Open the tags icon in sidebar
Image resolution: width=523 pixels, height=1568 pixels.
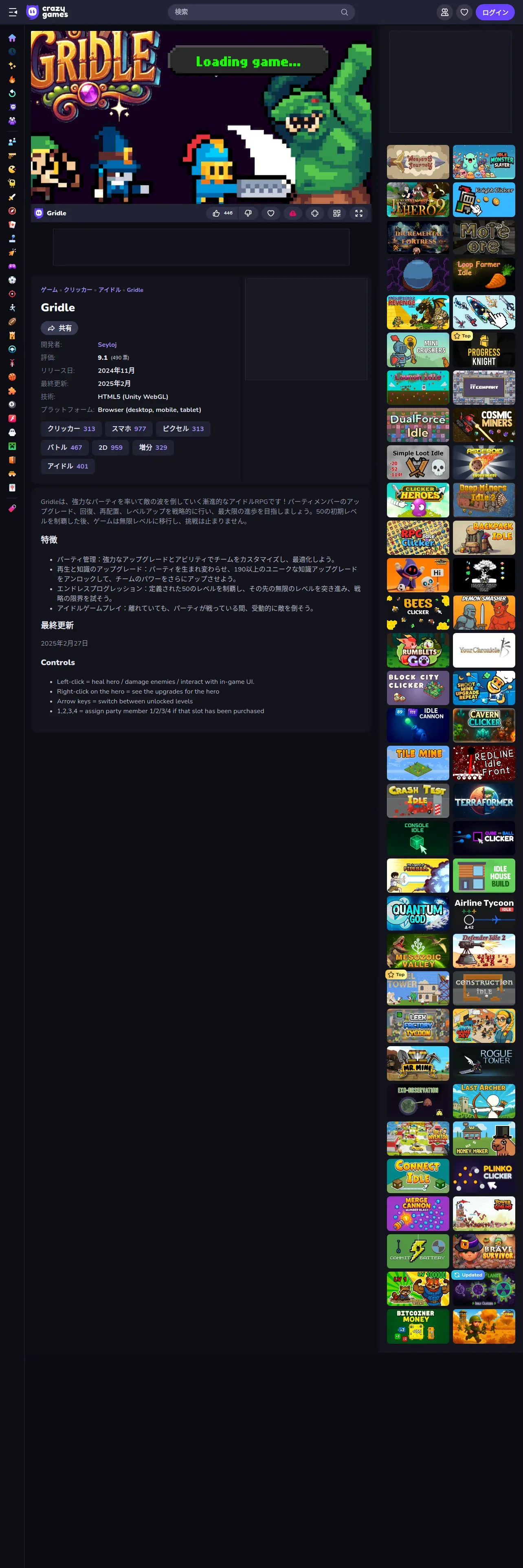point(12,508)
